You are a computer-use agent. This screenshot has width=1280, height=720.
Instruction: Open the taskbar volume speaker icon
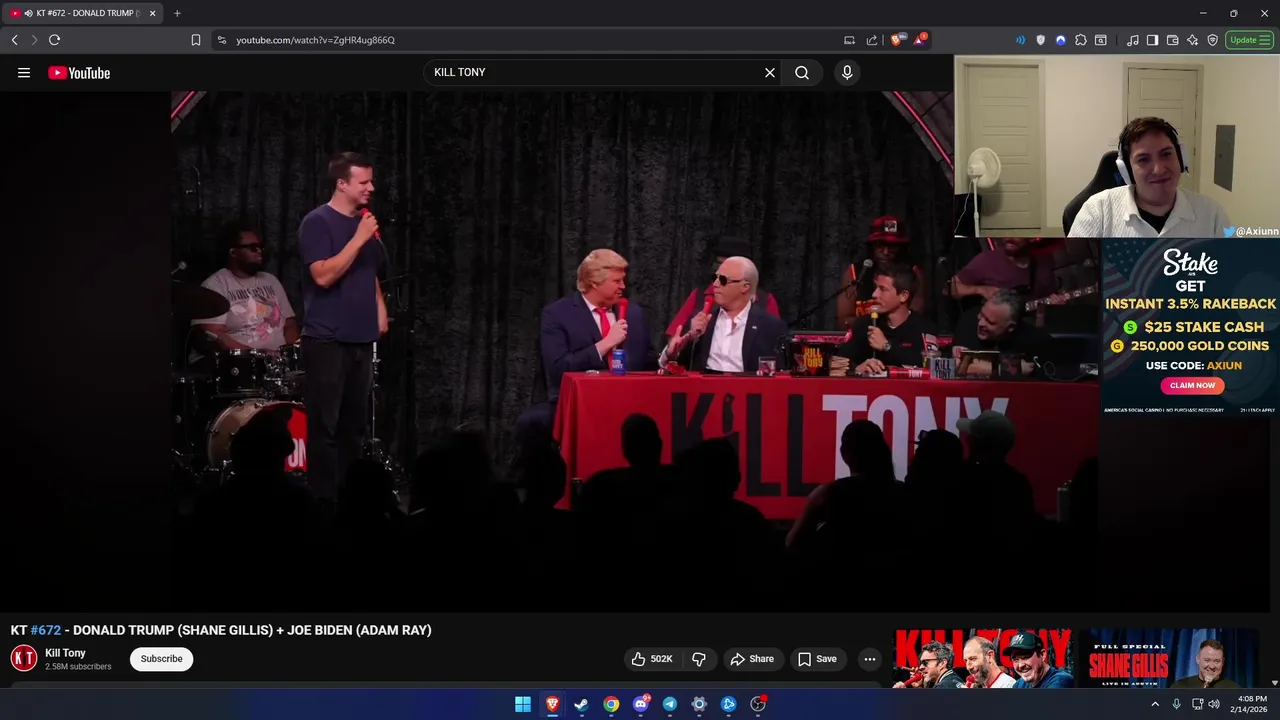(1214, 704)
